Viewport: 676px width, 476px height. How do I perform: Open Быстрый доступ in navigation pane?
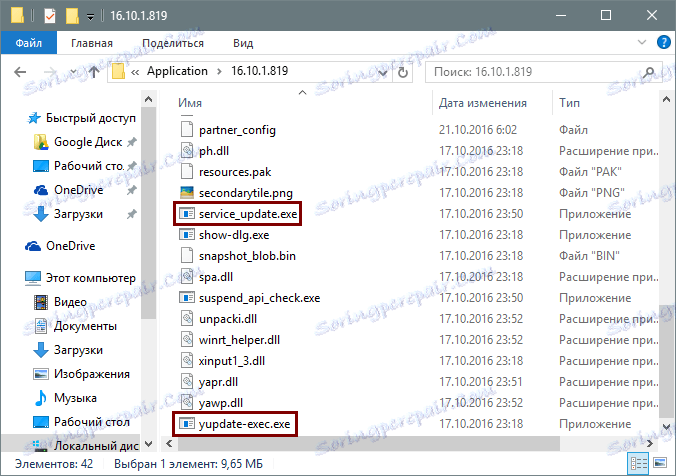[x=91, y=118]
